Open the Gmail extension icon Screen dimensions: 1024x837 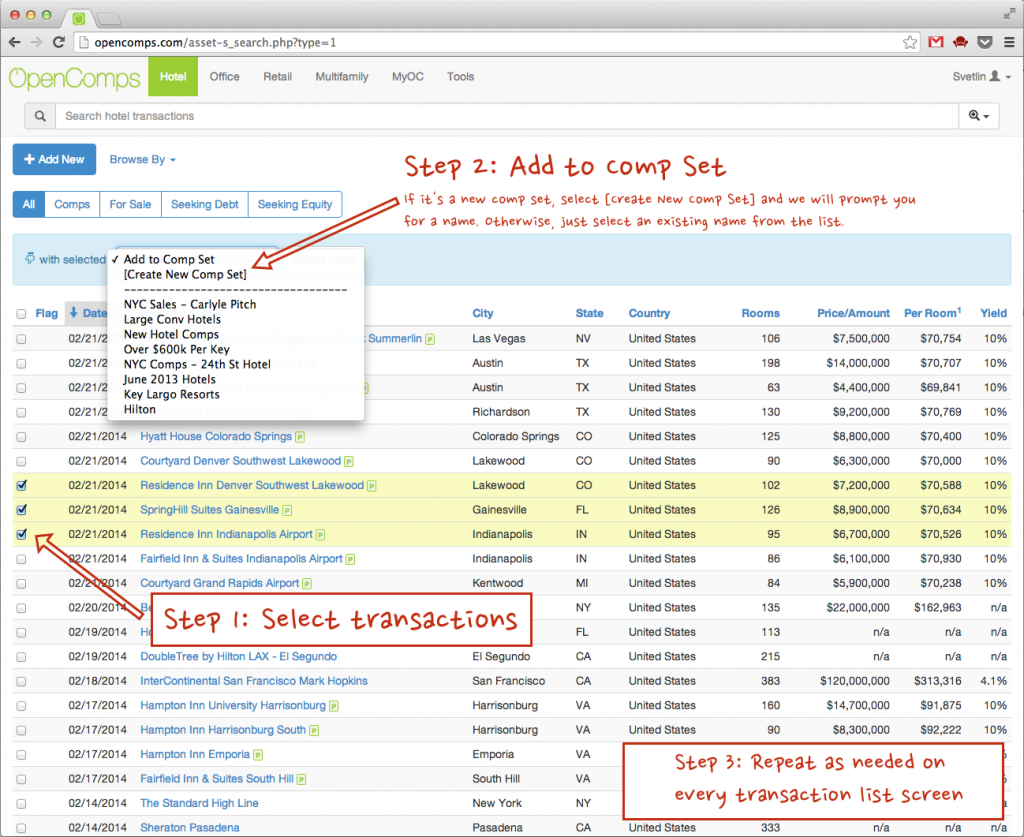(936, 42)
